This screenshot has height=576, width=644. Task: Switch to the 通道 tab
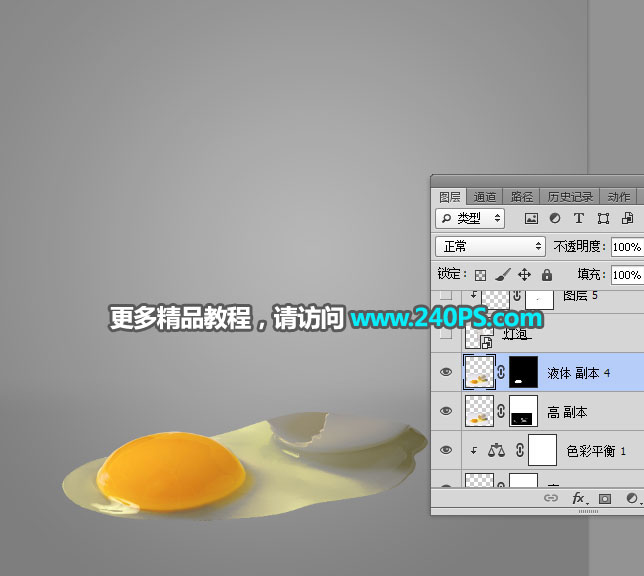click(485, 197)
